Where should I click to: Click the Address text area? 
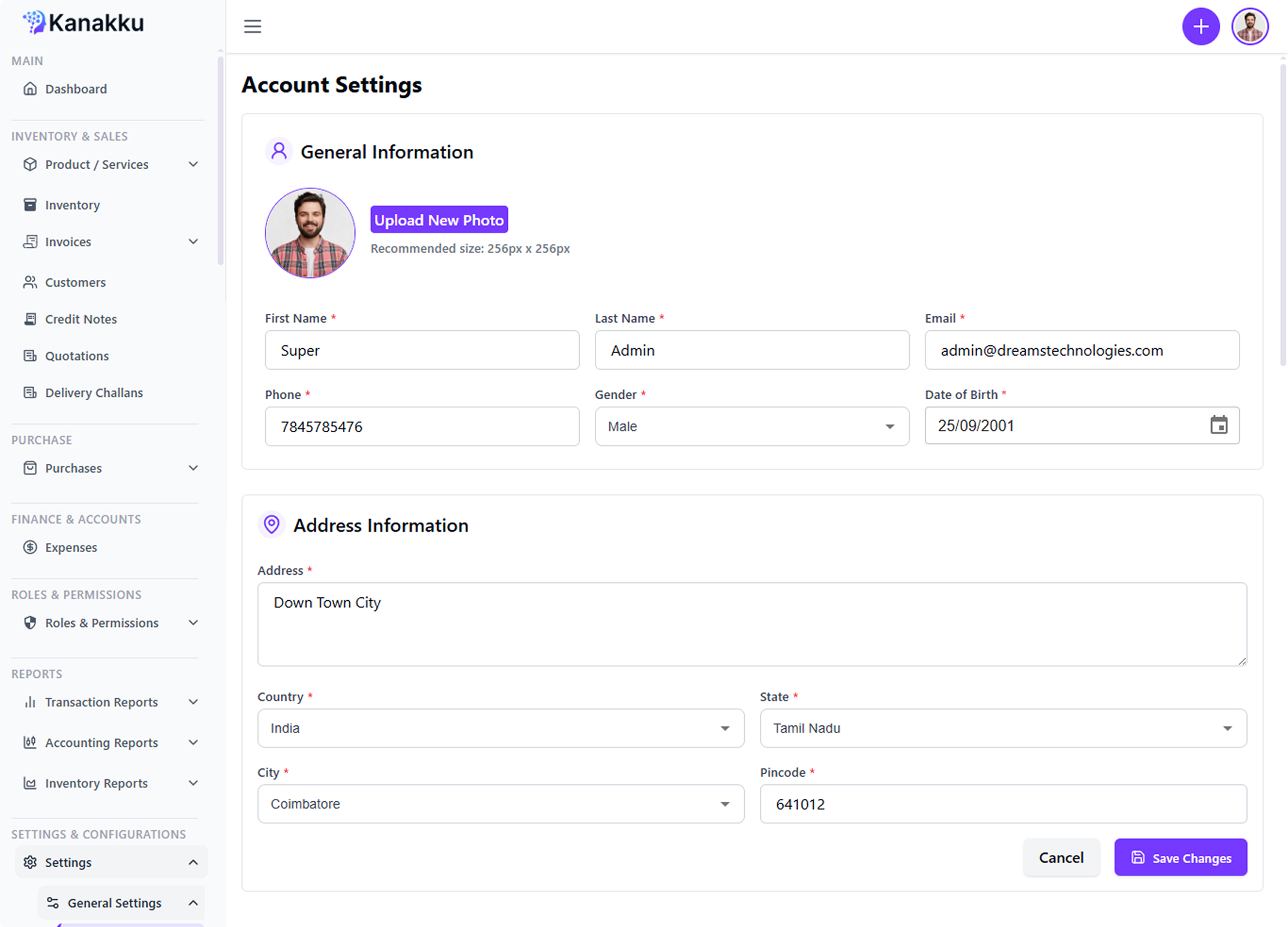(752, 624)
